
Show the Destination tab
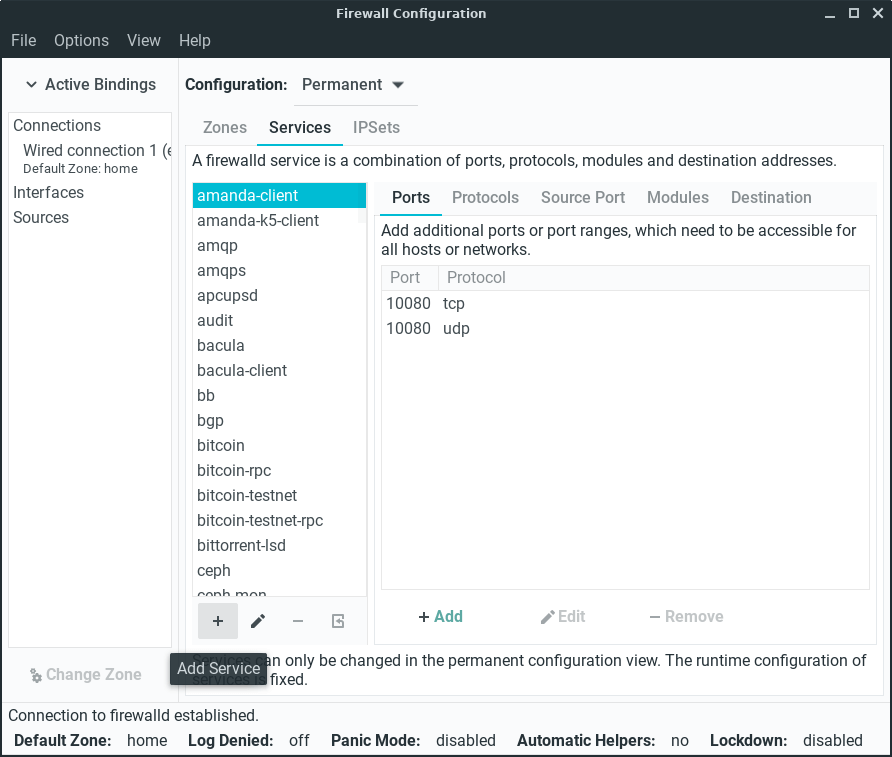click(771, 198)
